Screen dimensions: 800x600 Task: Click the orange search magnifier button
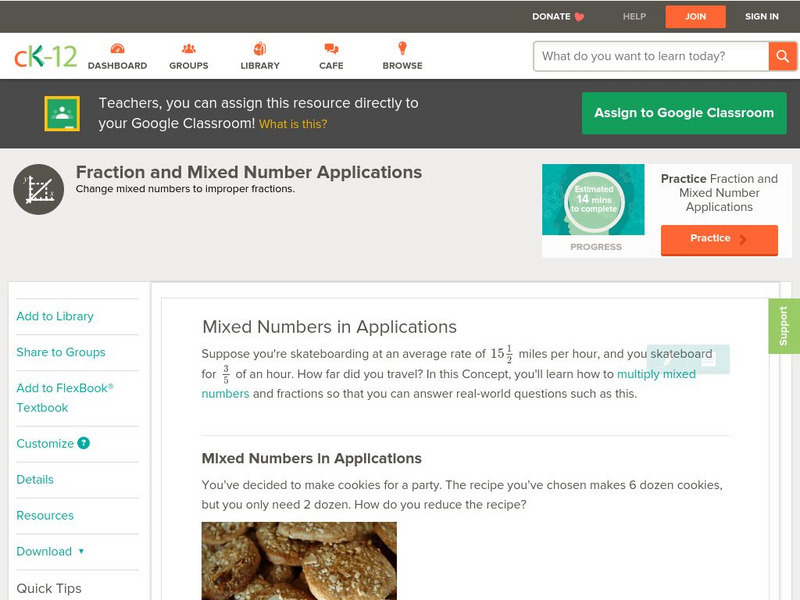pos(782,56)
